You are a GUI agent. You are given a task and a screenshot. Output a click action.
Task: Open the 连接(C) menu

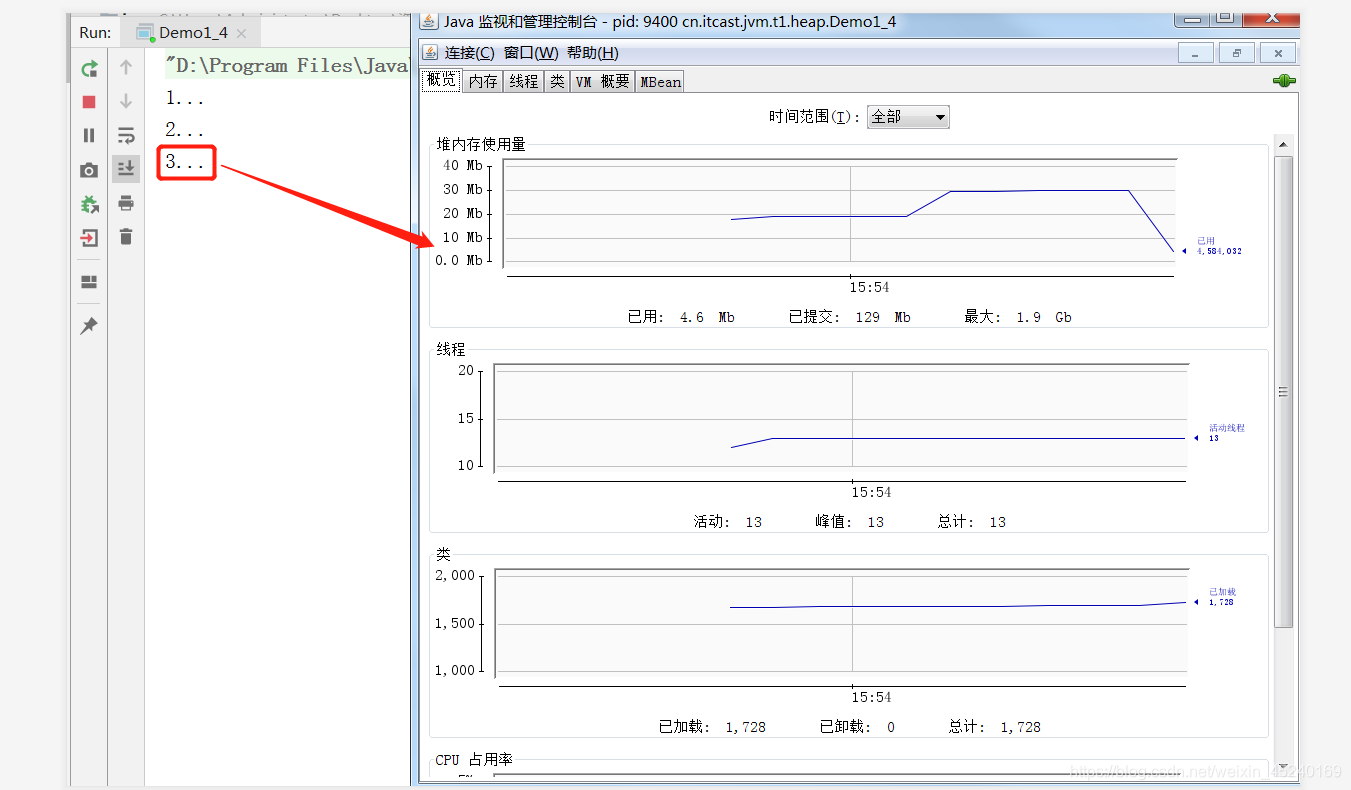(x=470, y=53)
